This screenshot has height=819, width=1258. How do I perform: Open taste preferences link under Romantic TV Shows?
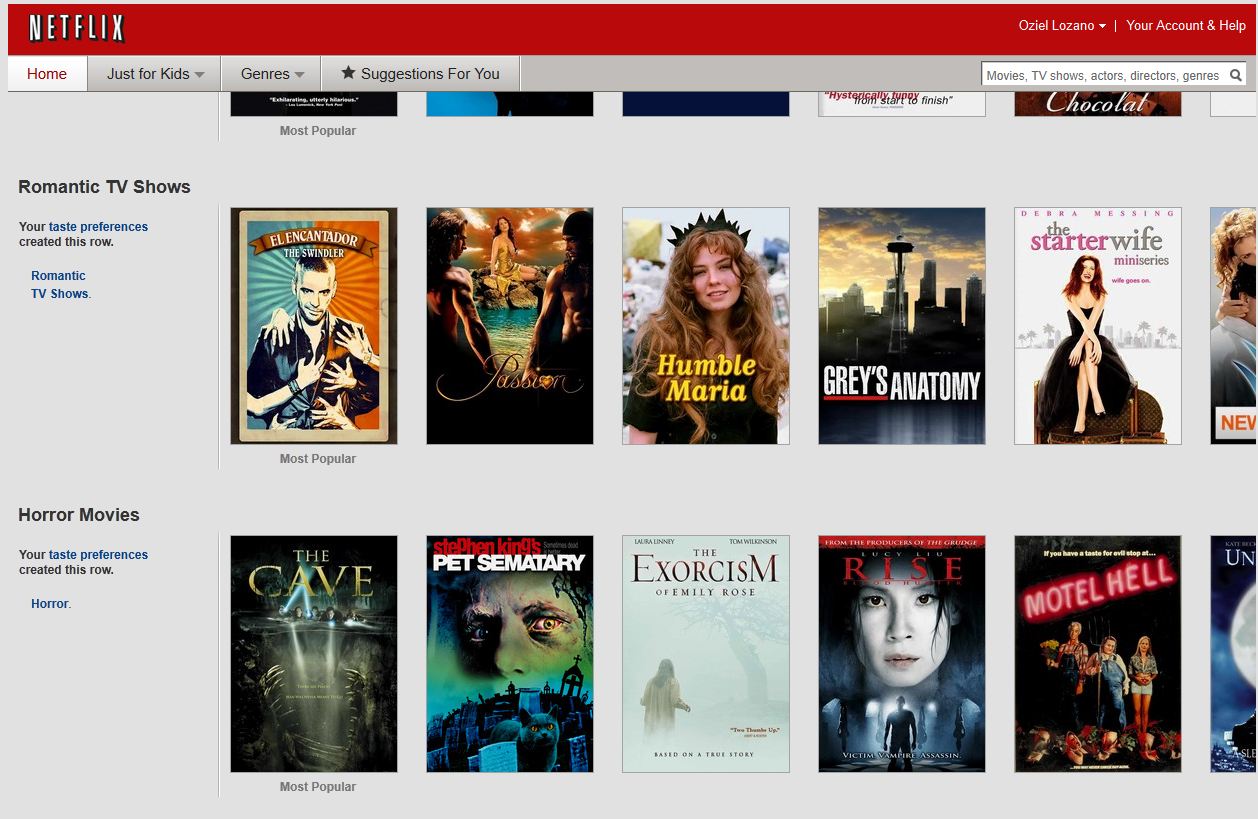click(98, 227)
